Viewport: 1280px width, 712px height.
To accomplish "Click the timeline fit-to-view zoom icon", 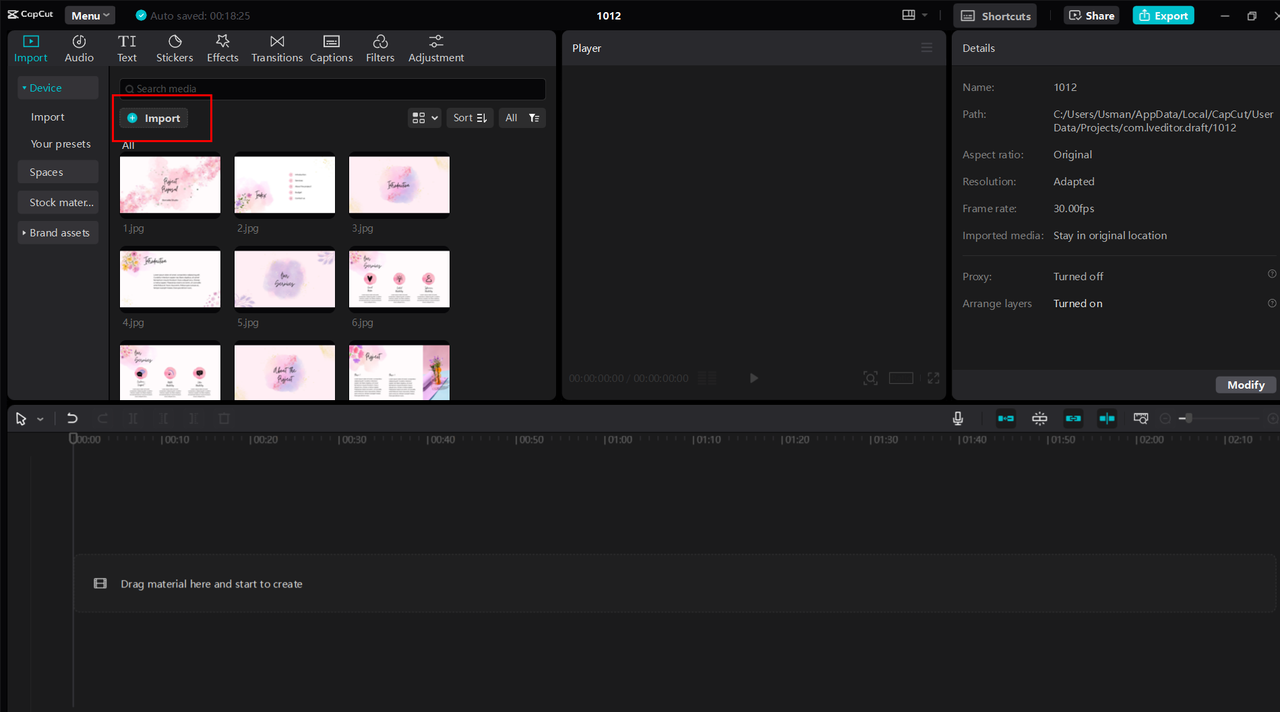I will [1141, 419].
